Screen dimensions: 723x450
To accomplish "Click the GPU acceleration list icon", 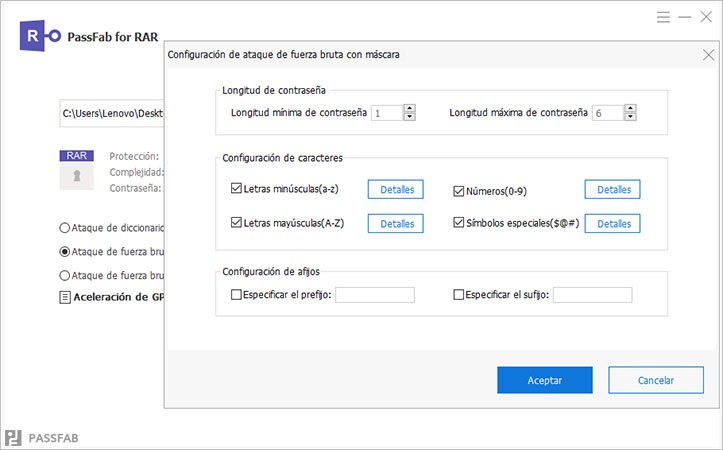I will [x=65, y=297].
